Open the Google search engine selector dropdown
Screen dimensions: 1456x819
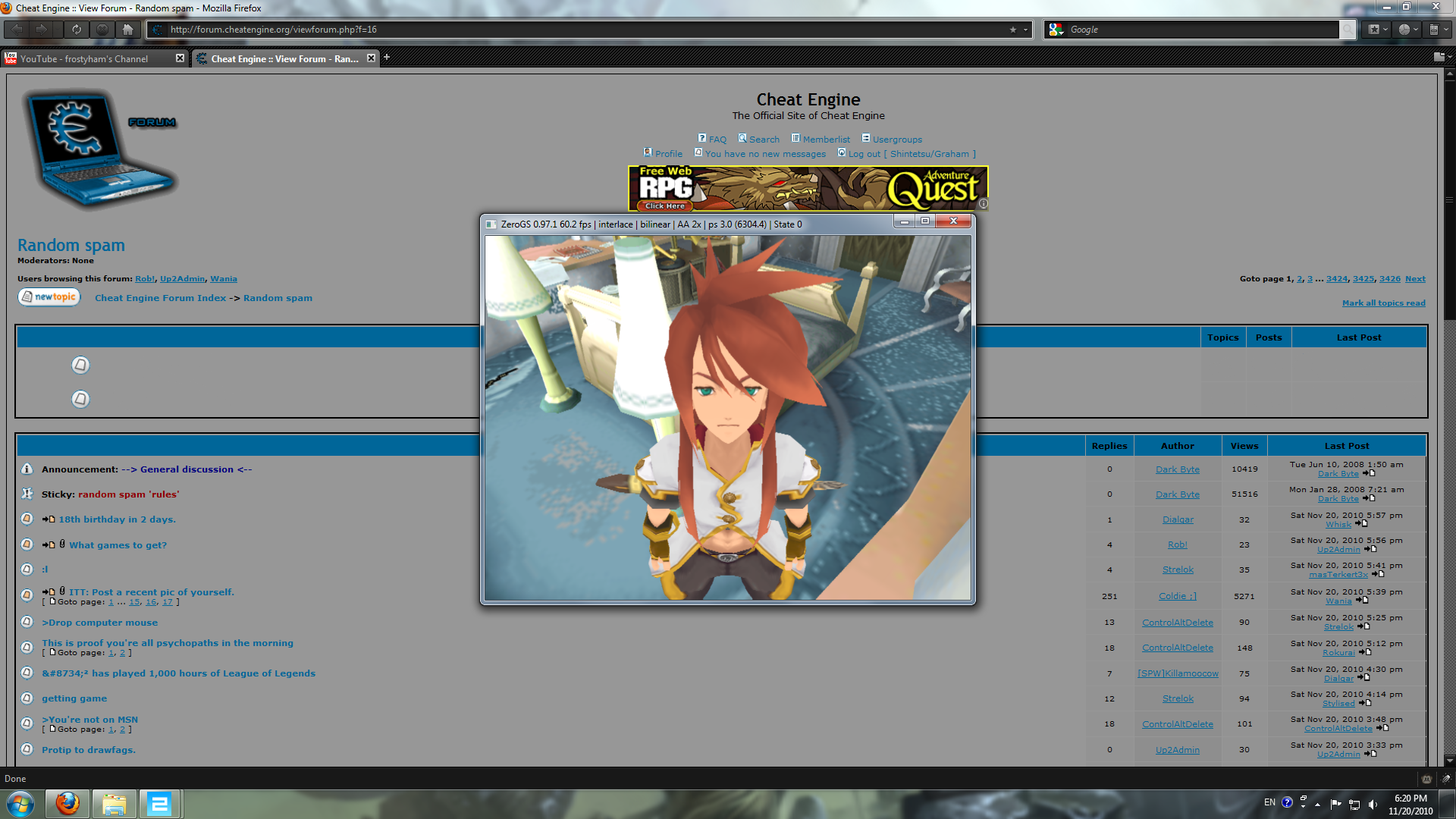click(1056, 30)
